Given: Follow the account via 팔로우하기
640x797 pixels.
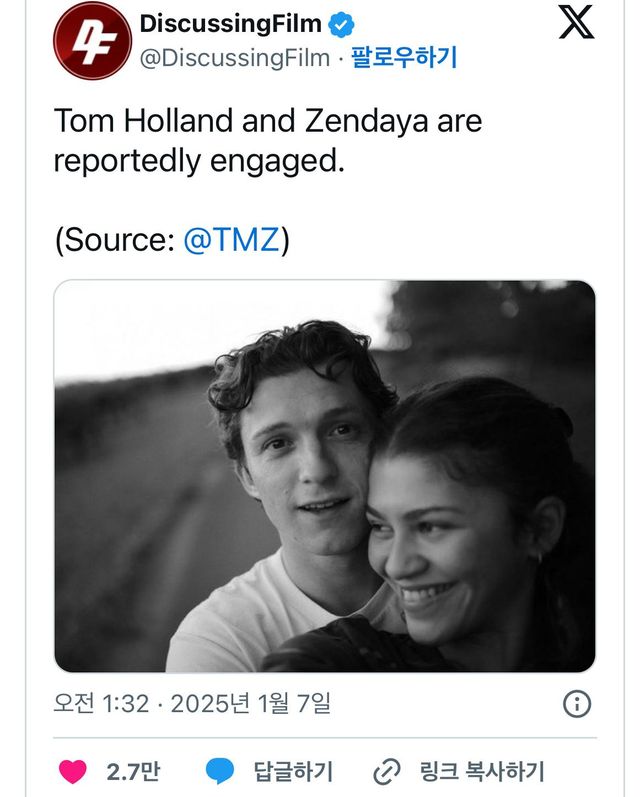Looking at the screenshot, I should [x=403, y=58].
